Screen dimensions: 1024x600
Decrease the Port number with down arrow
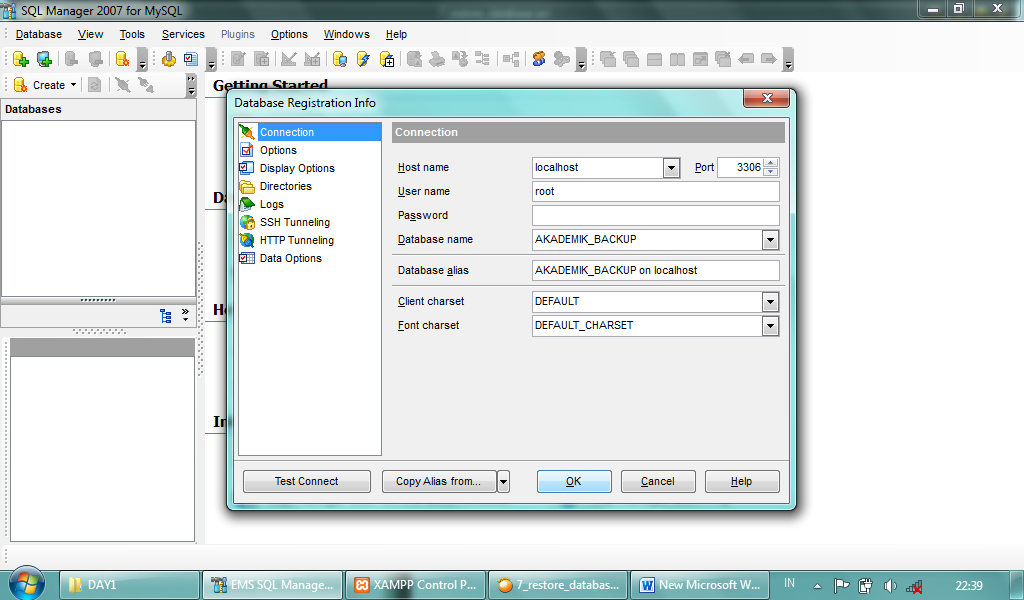771,172
